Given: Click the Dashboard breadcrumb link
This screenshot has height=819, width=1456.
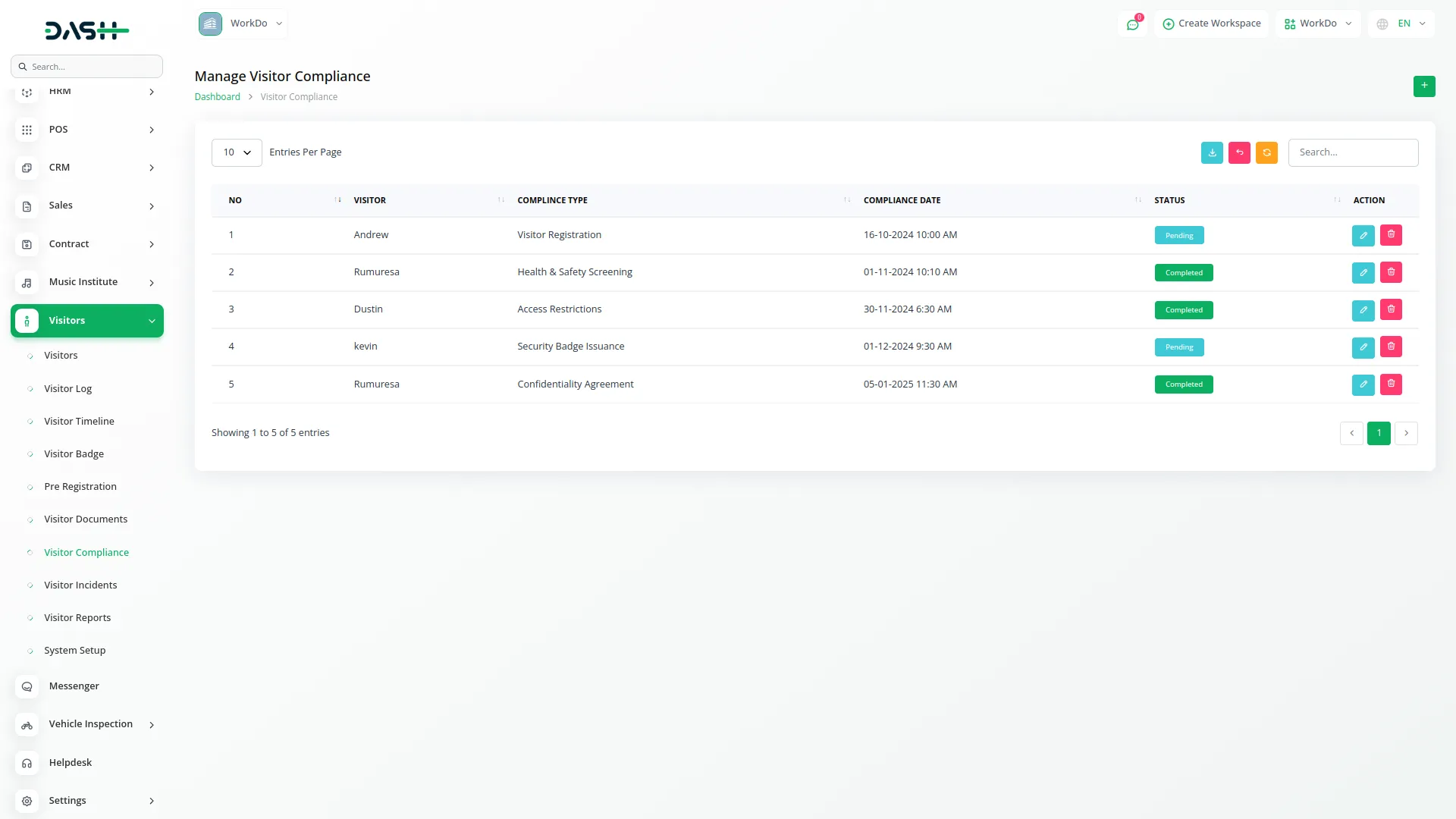Looking at the screenshot, I should point(217,97).
